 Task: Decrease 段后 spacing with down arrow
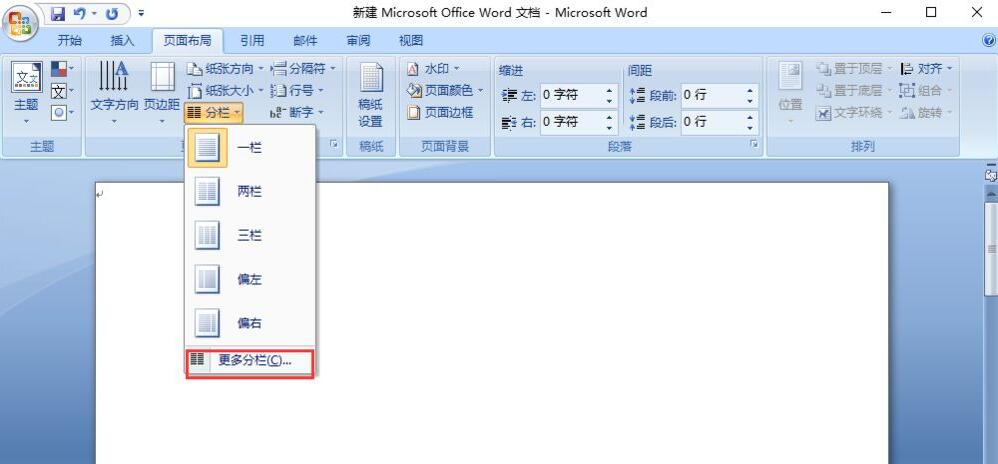pyautogui.click(x=750, y=127)
